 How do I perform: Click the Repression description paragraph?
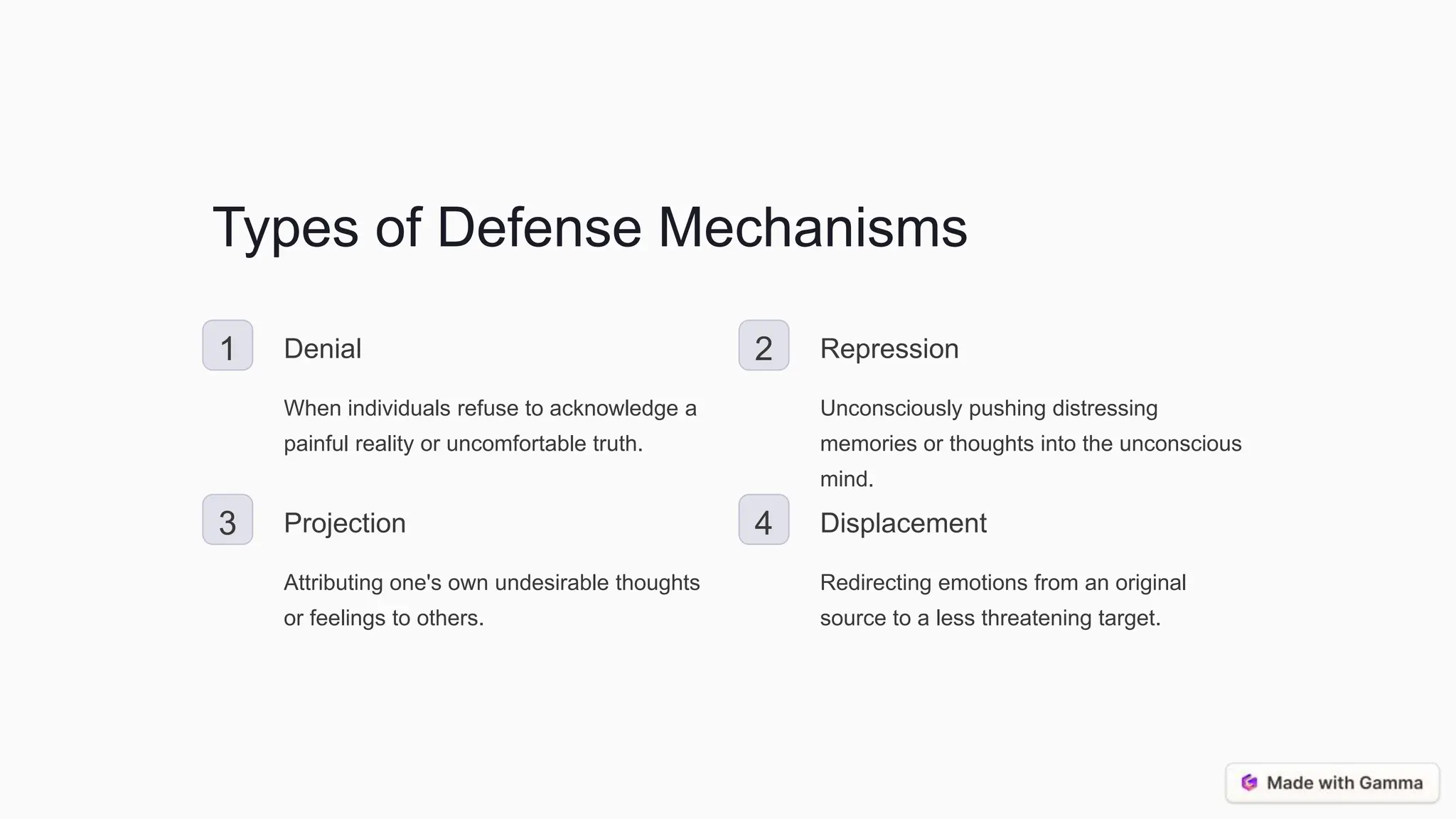click(1030, 444)
